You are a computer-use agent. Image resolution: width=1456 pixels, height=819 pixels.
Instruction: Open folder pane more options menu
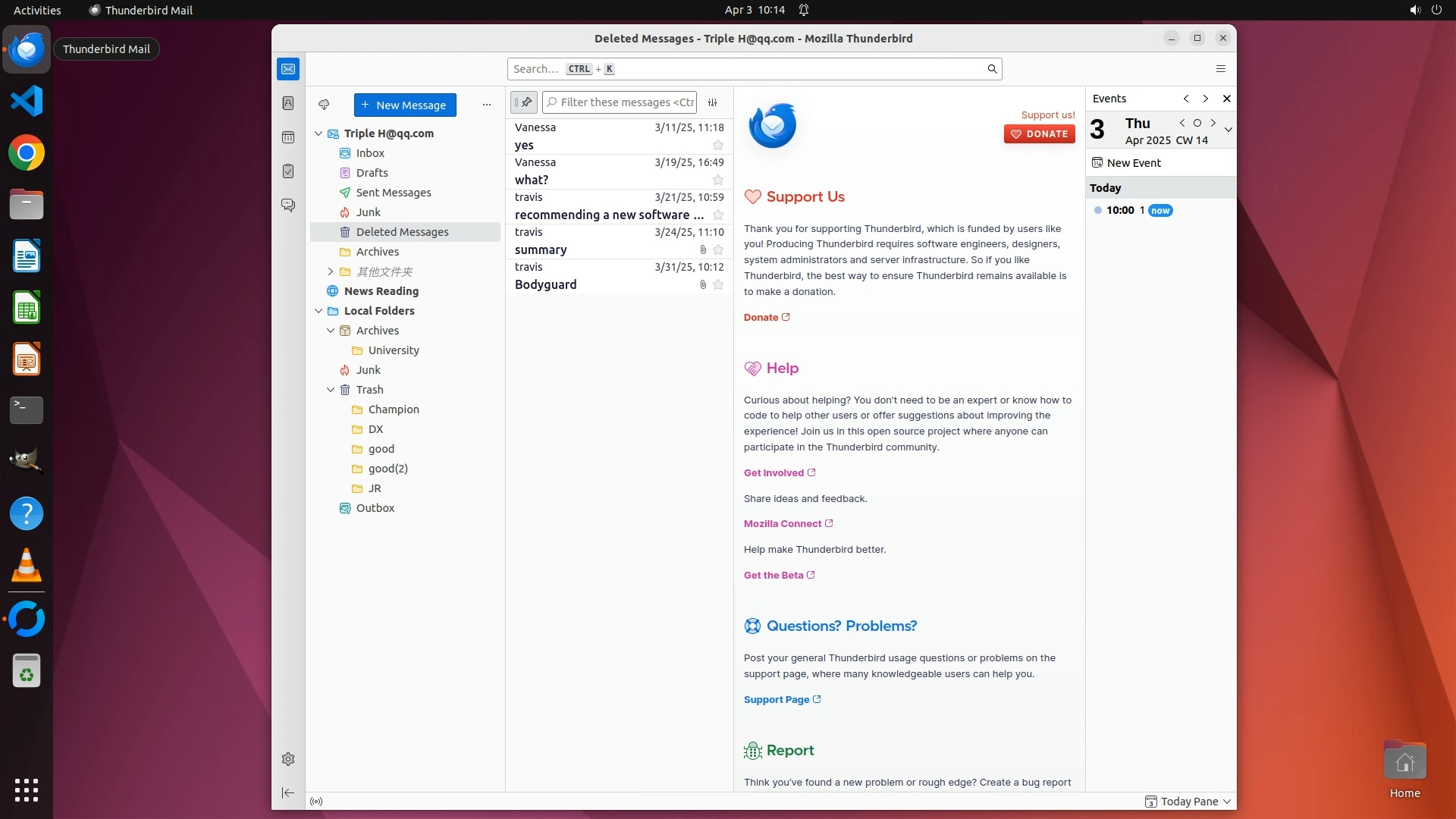tap(487, 105)
